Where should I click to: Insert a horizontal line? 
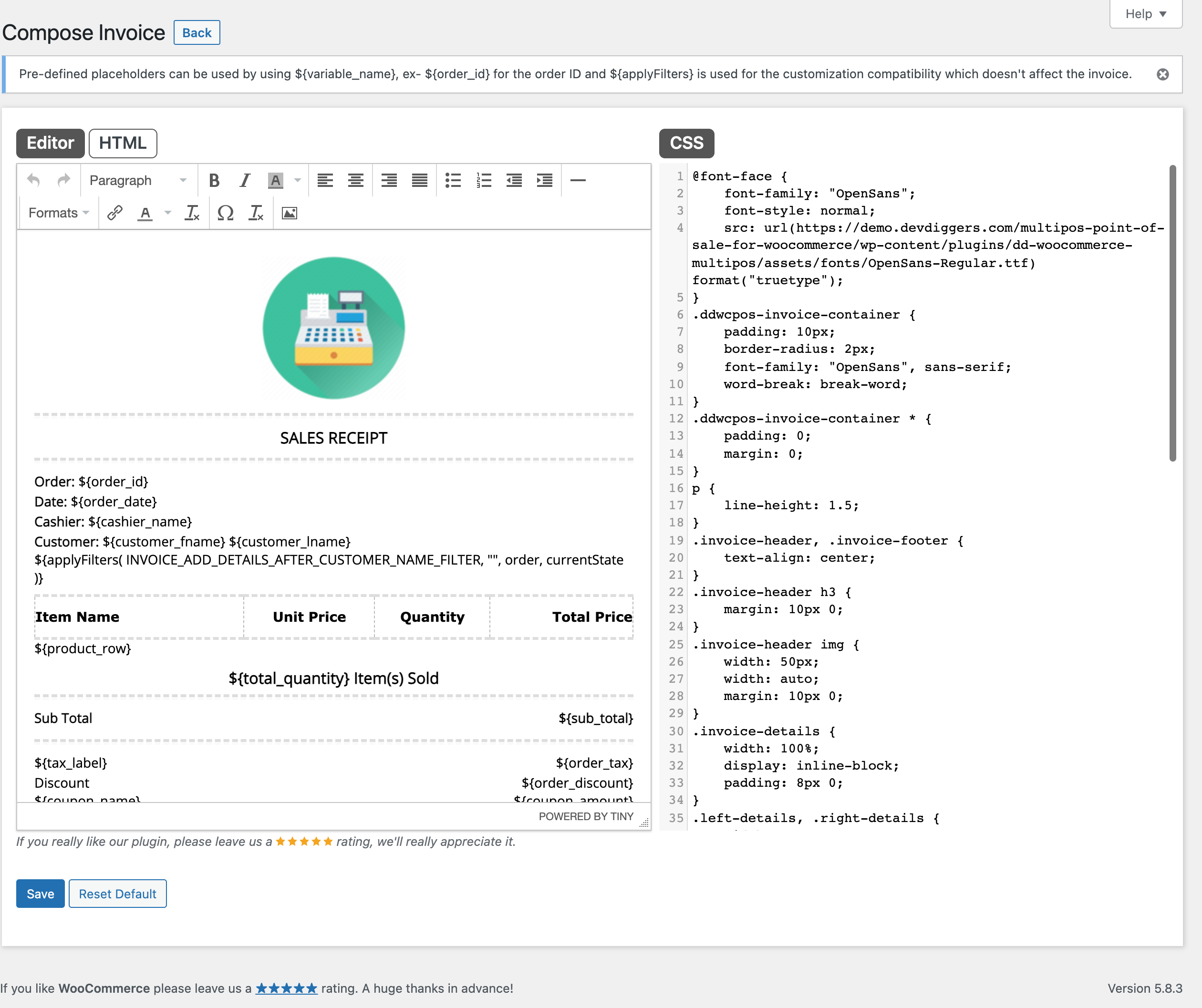pyautogui.click(x=578, y=181)
